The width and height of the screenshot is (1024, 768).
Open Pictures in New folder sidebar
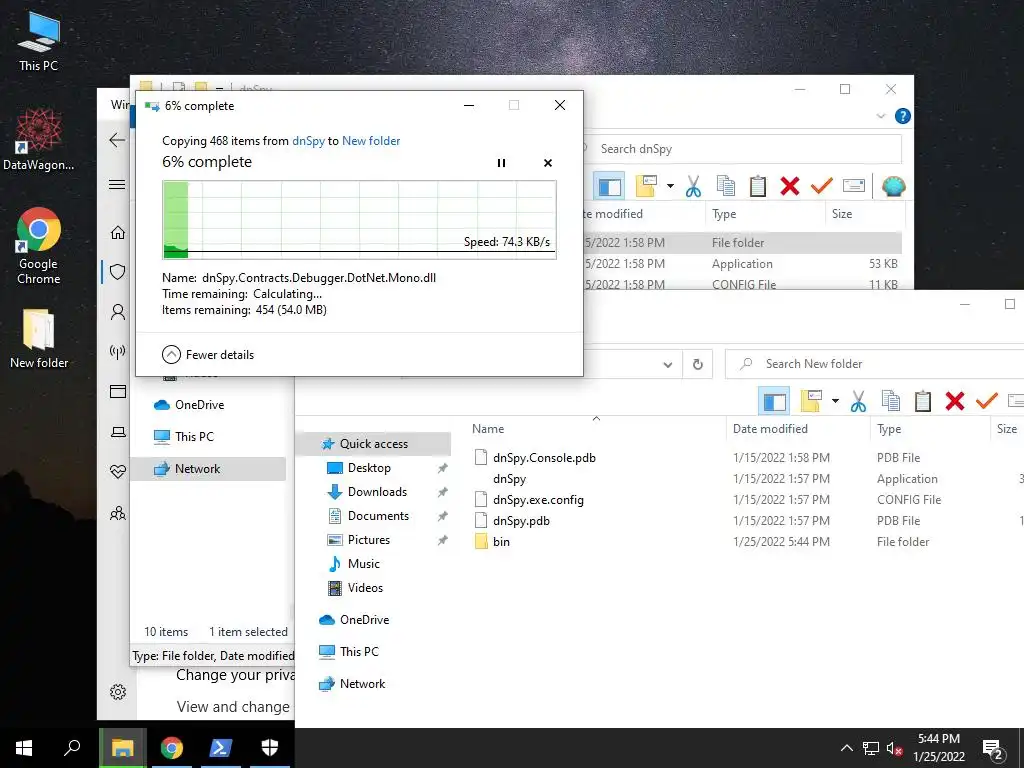pos(368,540)
